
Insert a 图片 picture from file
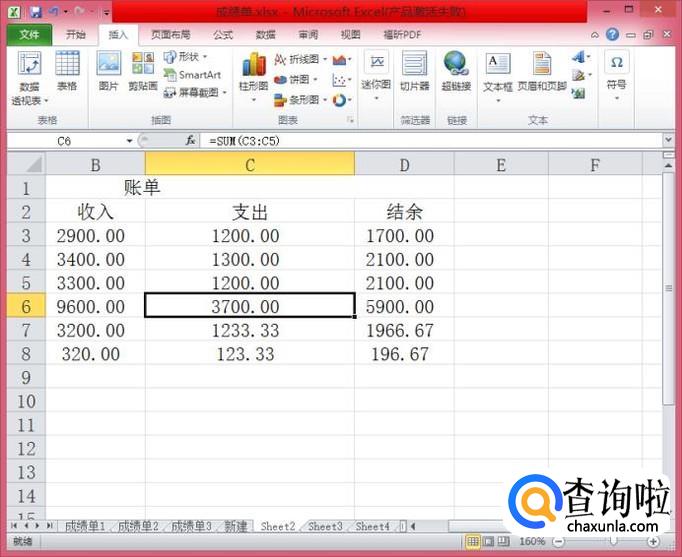[108, 72]
